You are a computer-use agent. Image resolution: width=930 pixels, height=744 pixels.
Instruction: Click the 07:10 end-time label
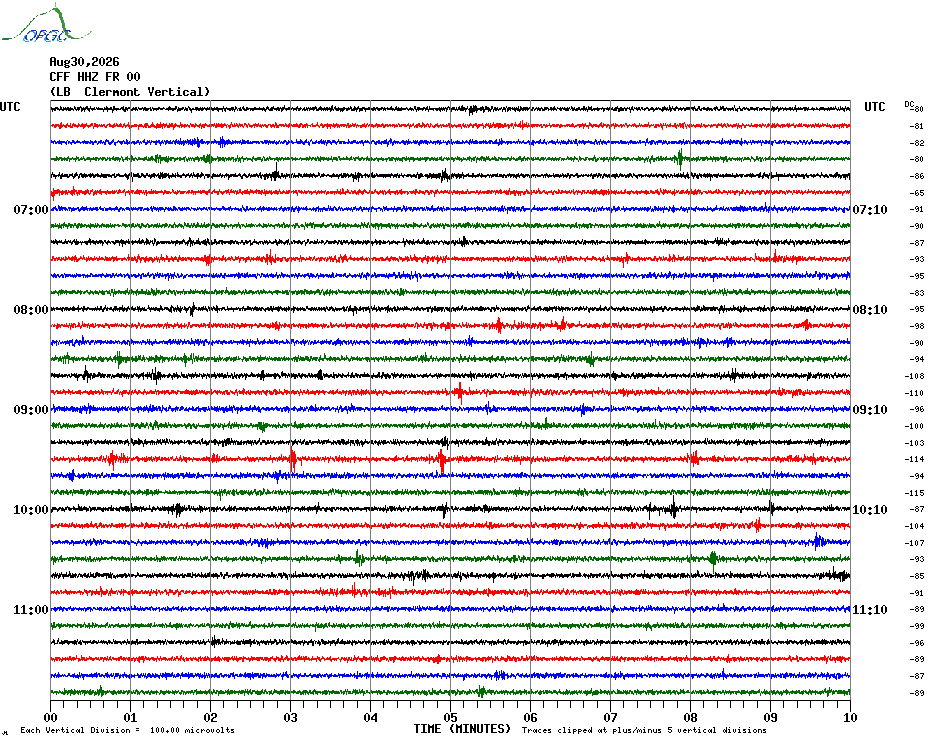coord(870,210)
